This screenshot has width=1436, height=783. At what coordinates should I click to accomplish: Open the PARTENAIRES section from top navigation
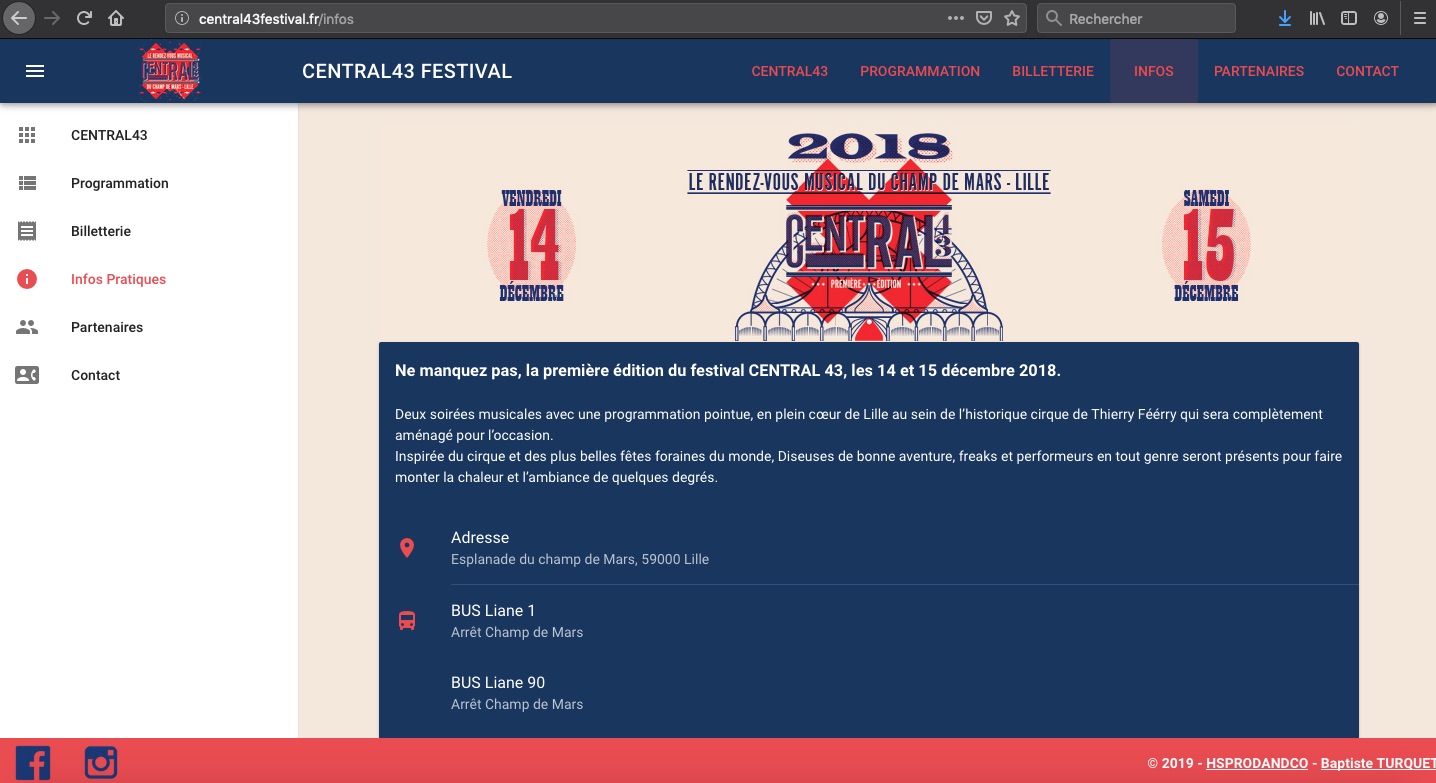click(x=1259, y=71)
